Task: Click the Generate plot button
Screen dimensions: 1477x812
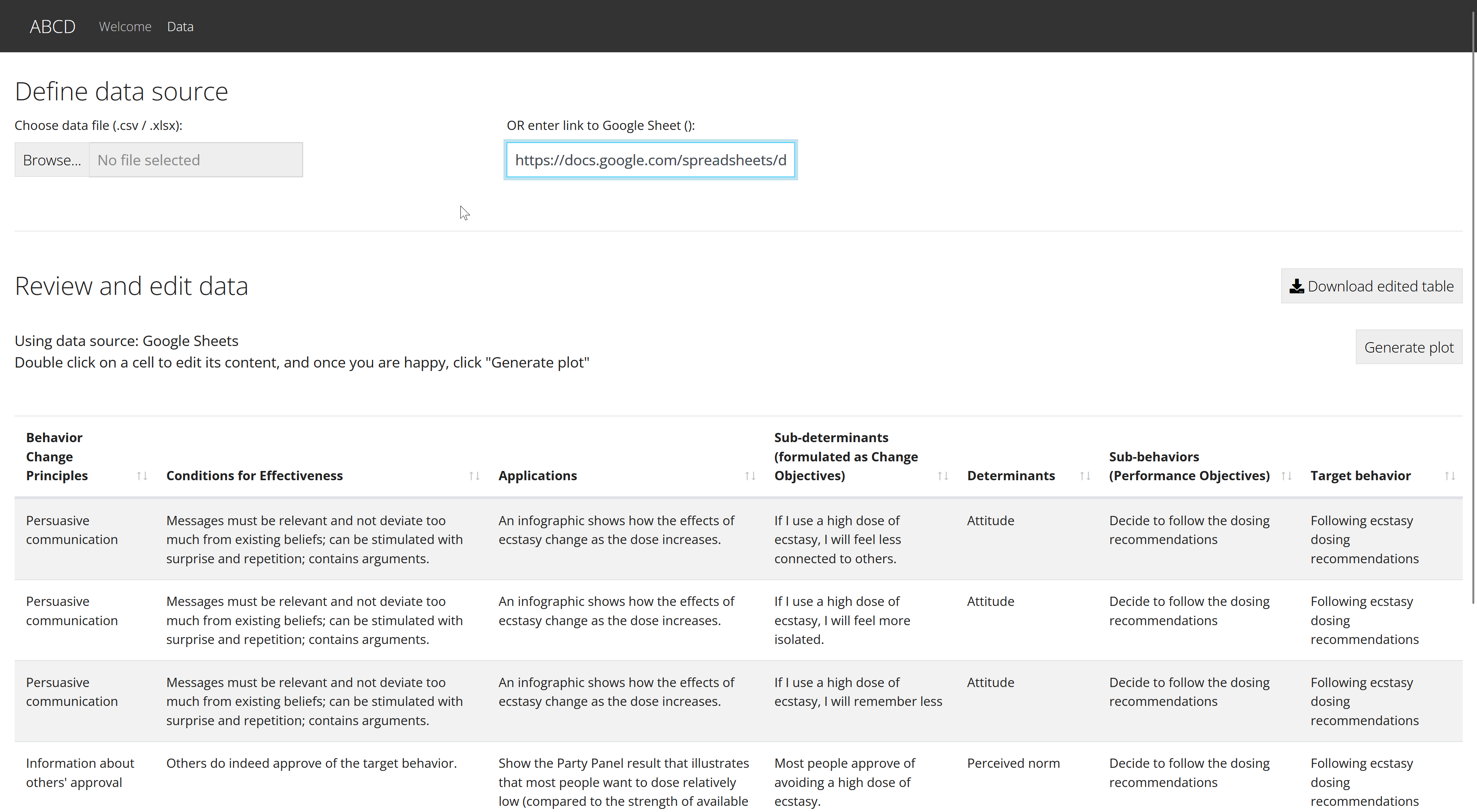Action: (1409, 347)
